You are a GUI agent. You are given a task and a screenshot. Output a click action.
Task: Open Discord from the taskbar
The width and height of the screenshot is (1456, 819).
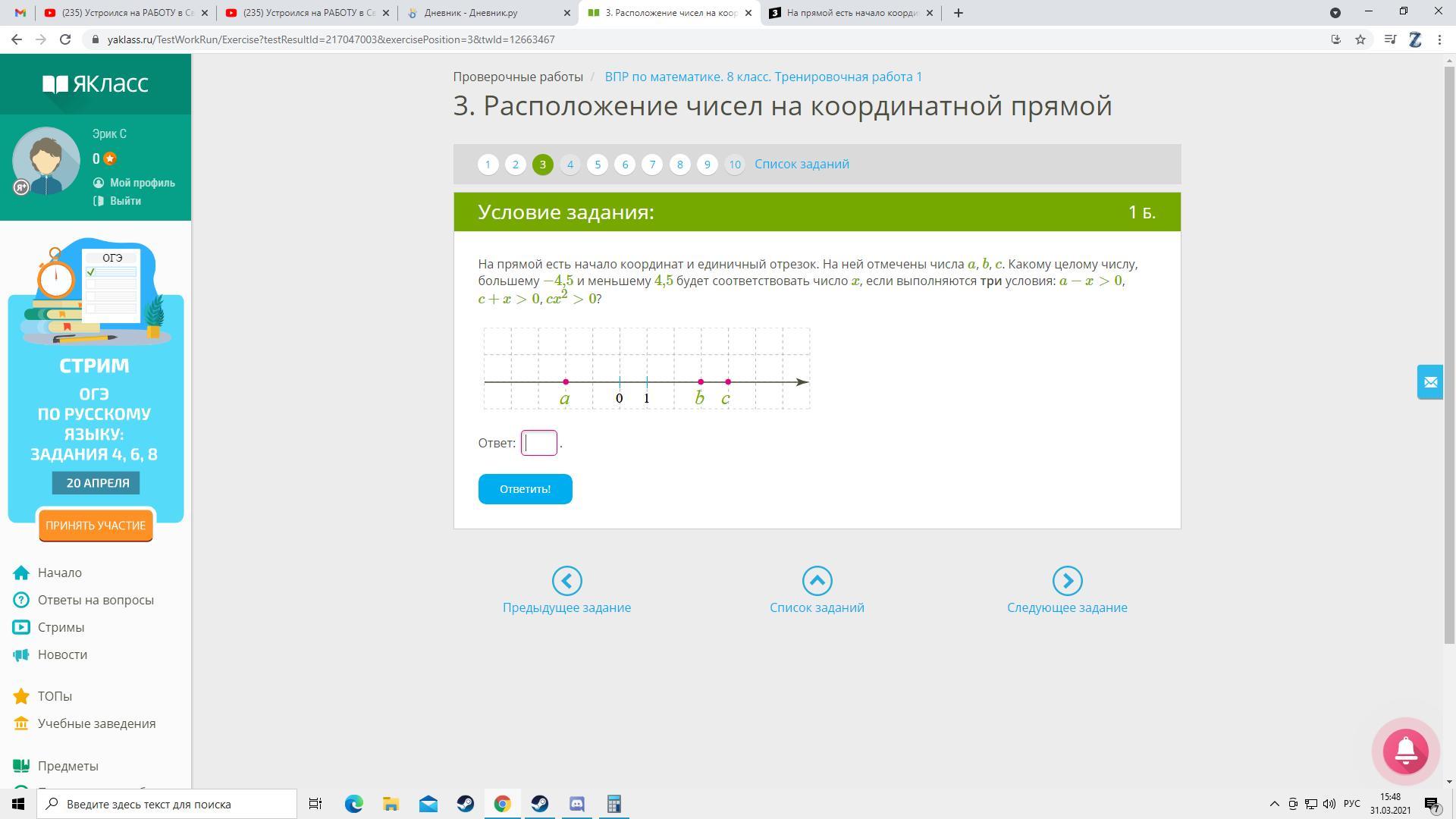pos(577,804)
